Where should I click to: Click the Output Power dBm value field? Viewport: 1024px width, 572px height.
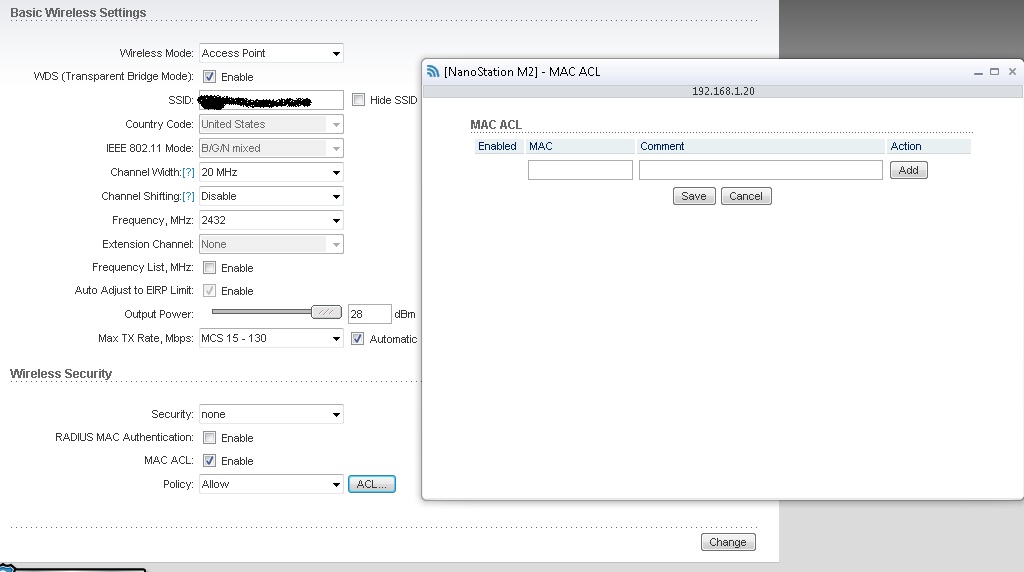pyautogui.click(x=370, y=314)
